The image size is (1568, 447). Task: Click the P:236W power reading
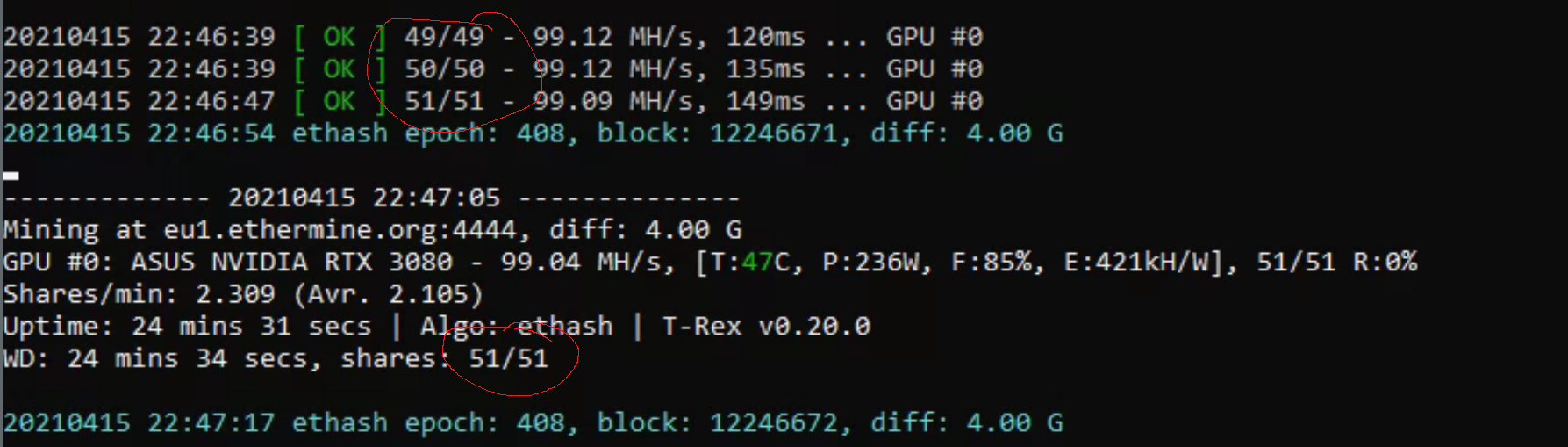pyautogui.click(x=876, y=263)
